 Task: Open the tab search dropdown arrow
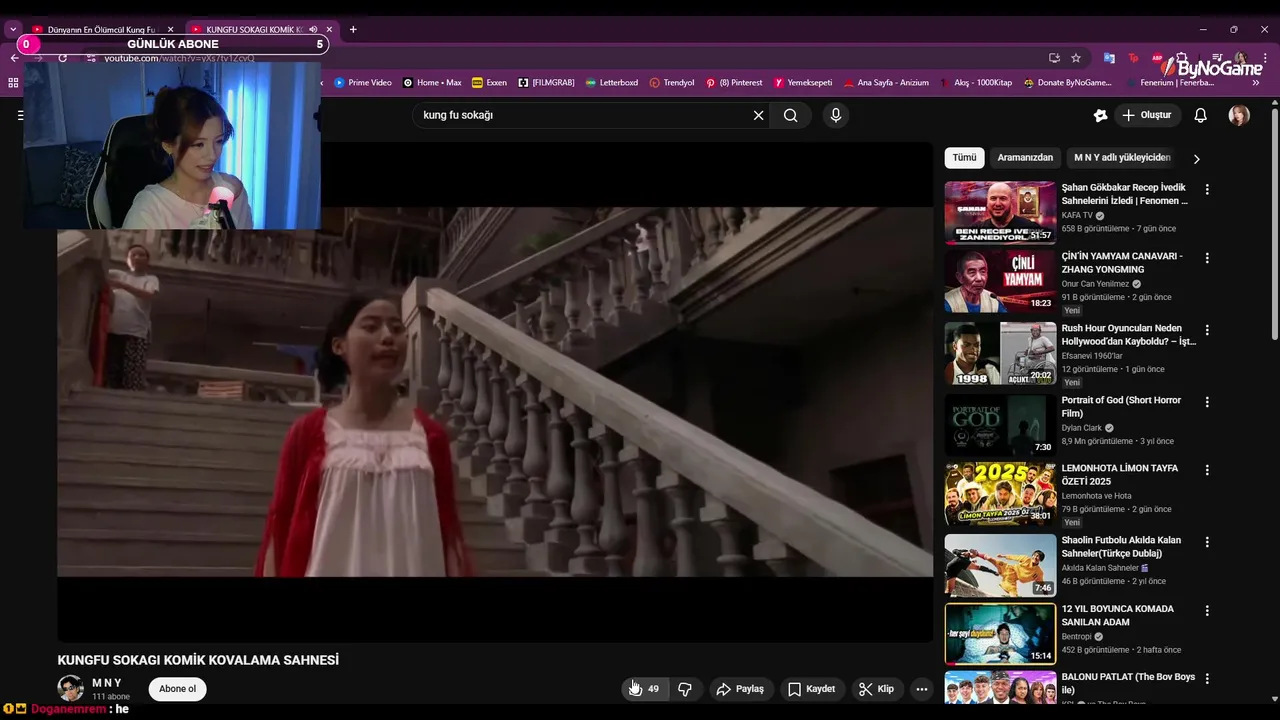[13, 30]
